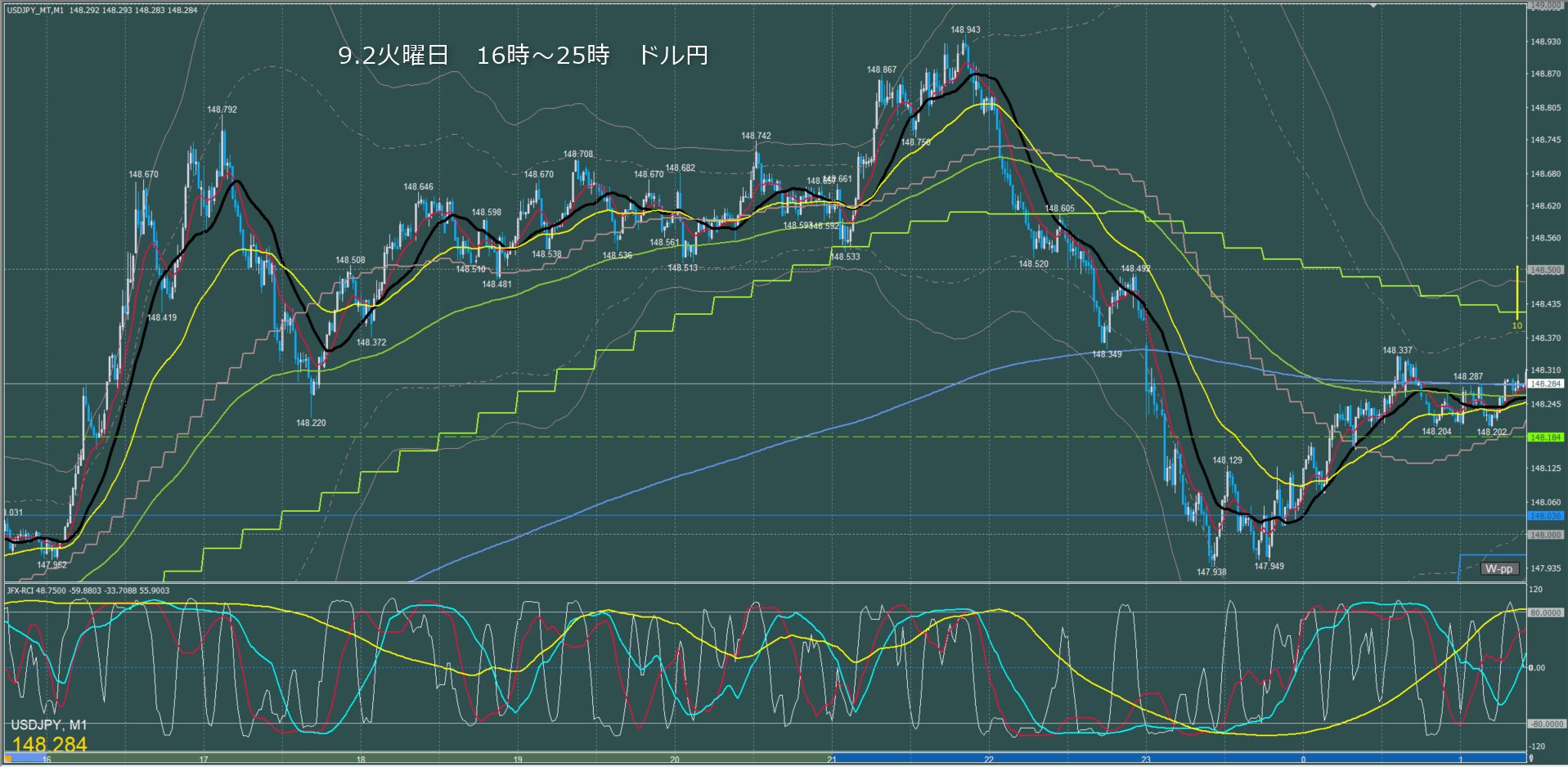Click the chart shift triangle marker at top
1568x767 pixels.
click(1373, 5)
